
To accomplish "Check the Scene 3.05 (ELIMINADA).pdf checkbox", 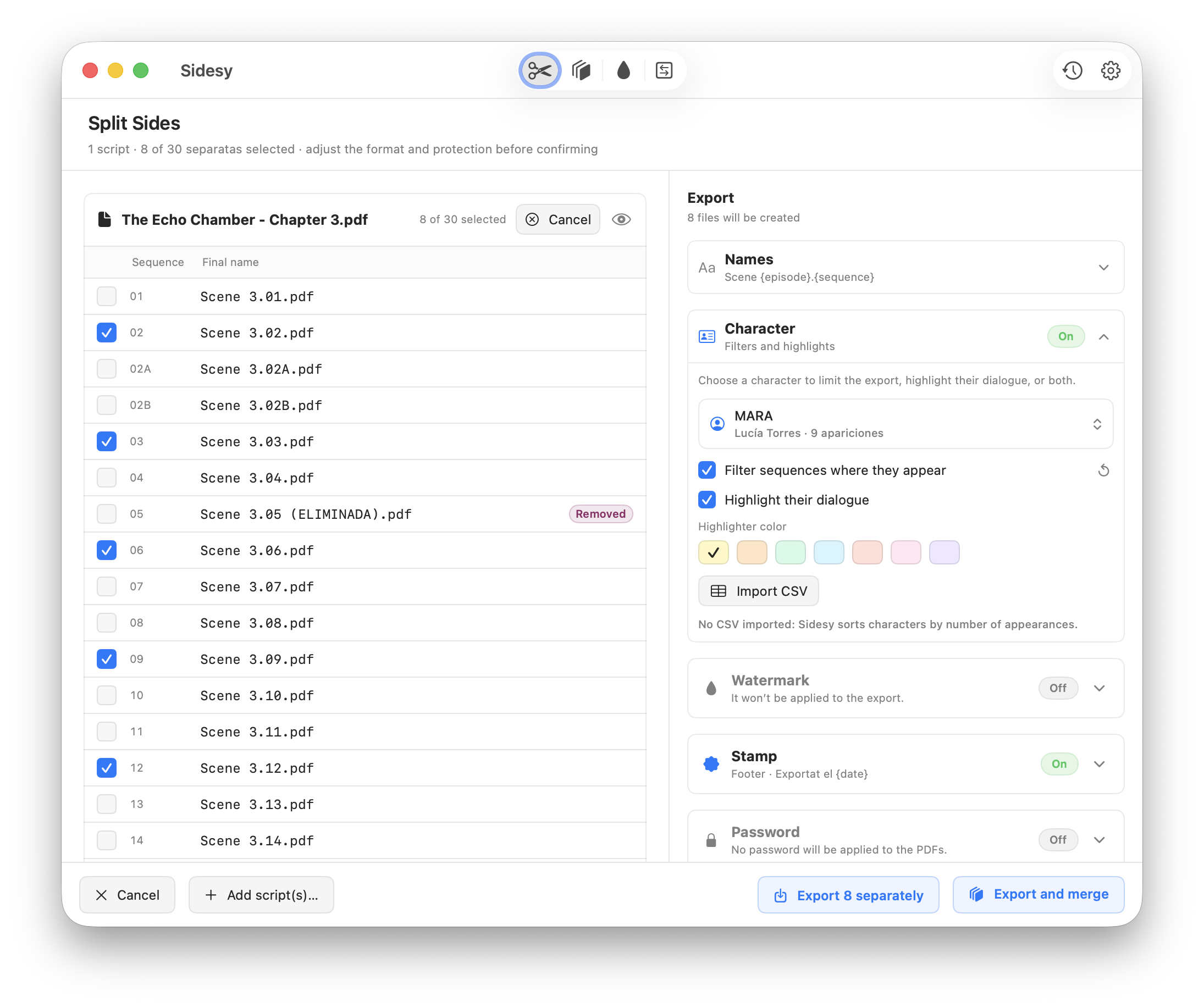I will click(x=107, y=514).
